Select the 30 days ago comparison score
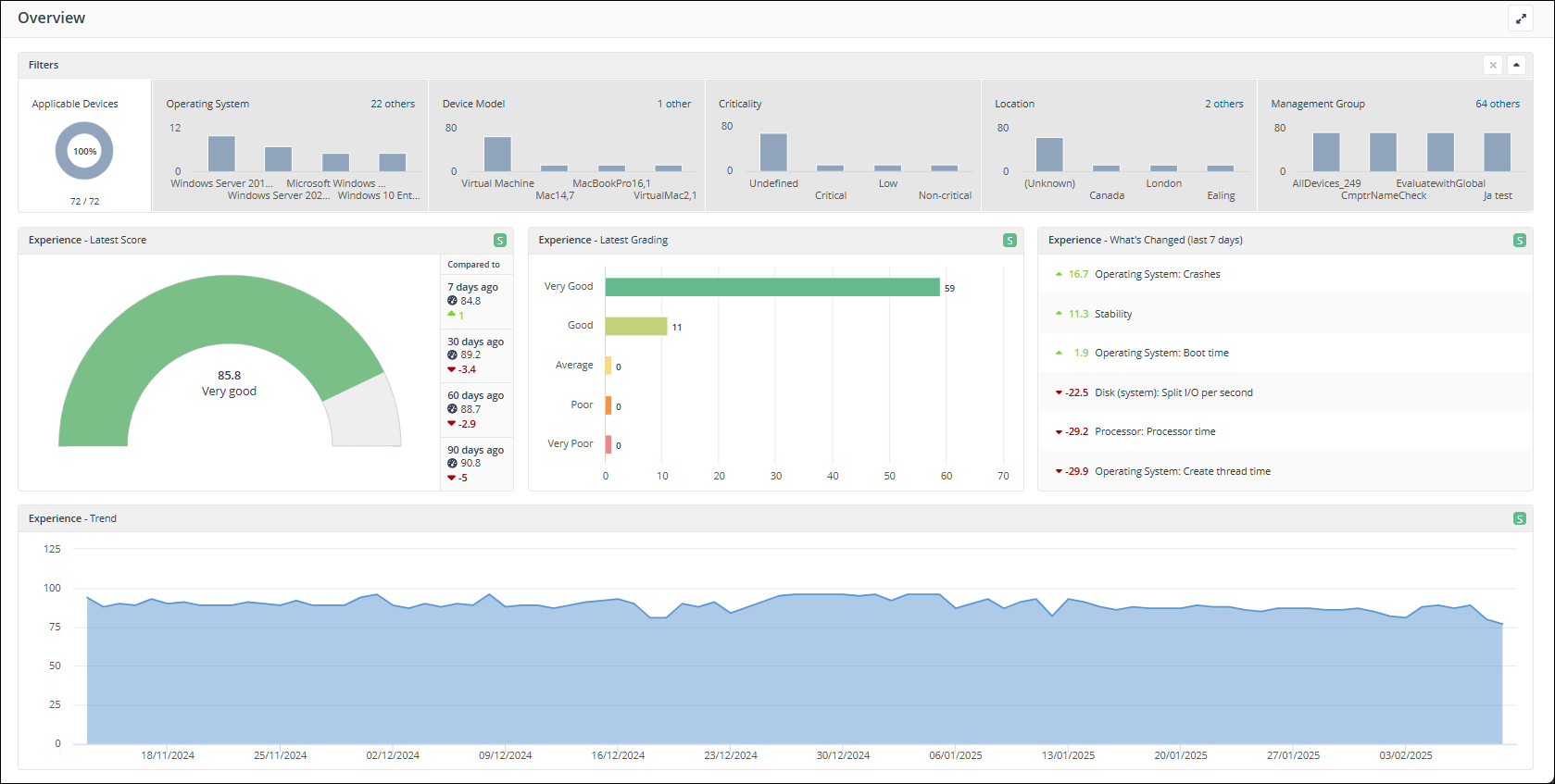This screenshot has height=784, width=1555. [476, 355]
